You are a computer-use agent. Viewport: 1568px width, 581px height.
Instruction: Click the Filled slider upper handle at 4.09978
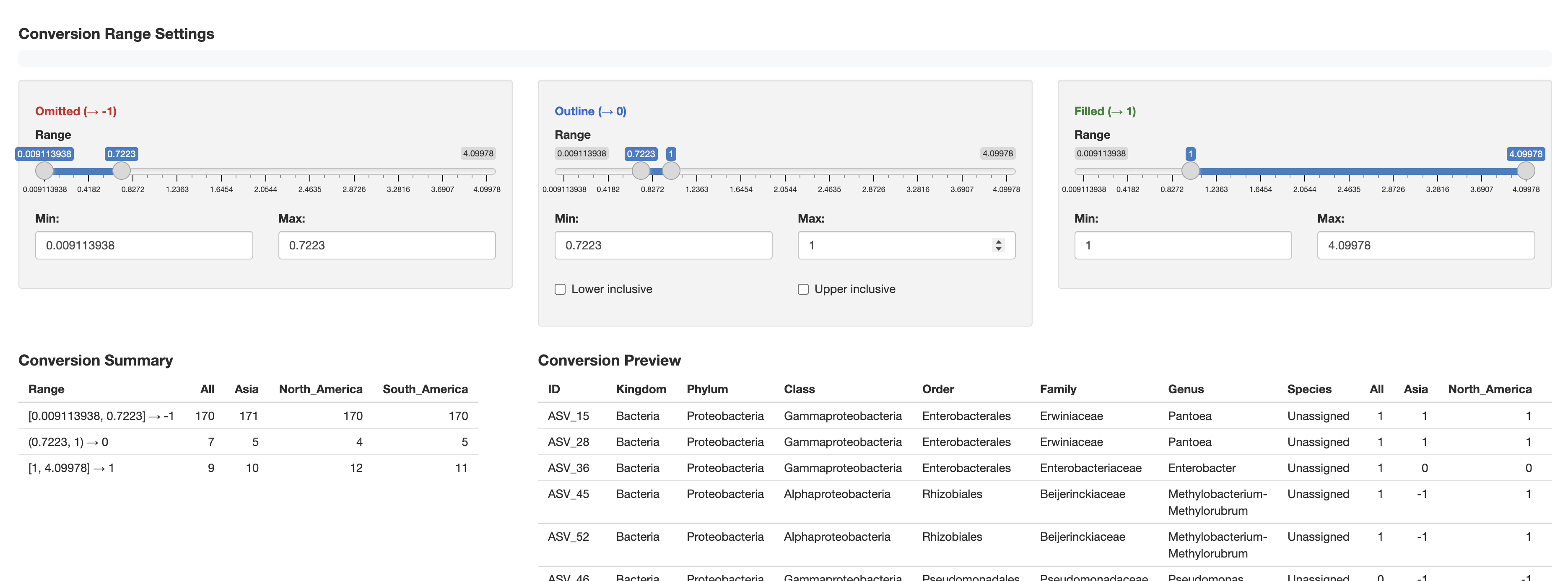click(1525, 171)
